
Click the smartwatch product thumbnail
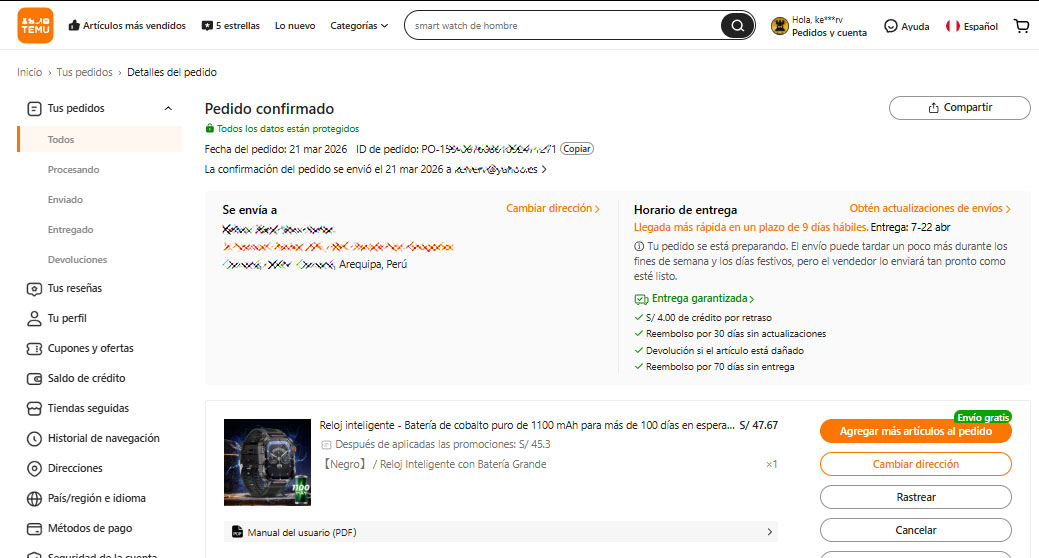(x=267, y=461)
